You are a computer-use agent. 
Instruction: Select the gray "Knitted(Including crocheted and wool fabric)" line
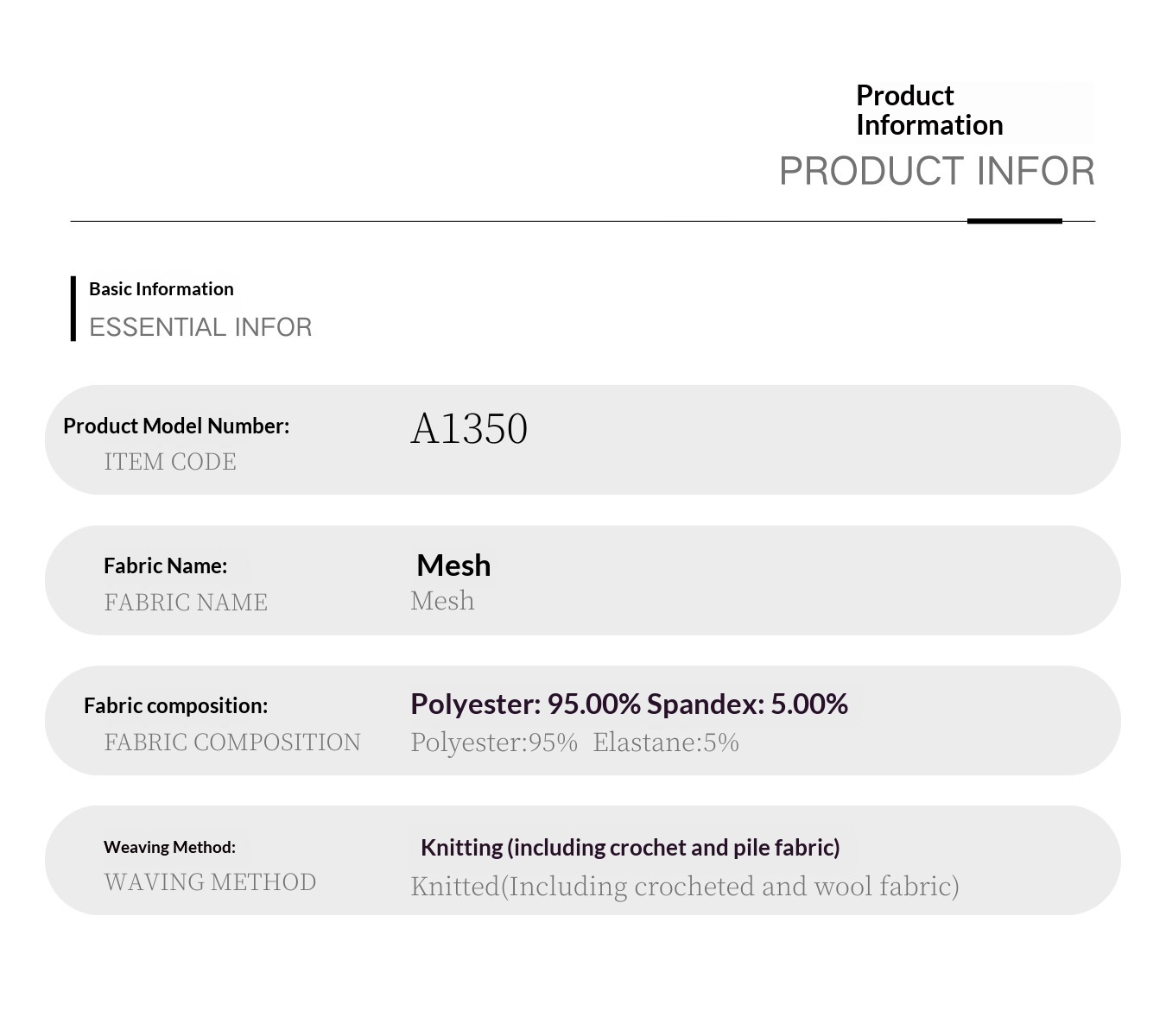coord(684,887)
